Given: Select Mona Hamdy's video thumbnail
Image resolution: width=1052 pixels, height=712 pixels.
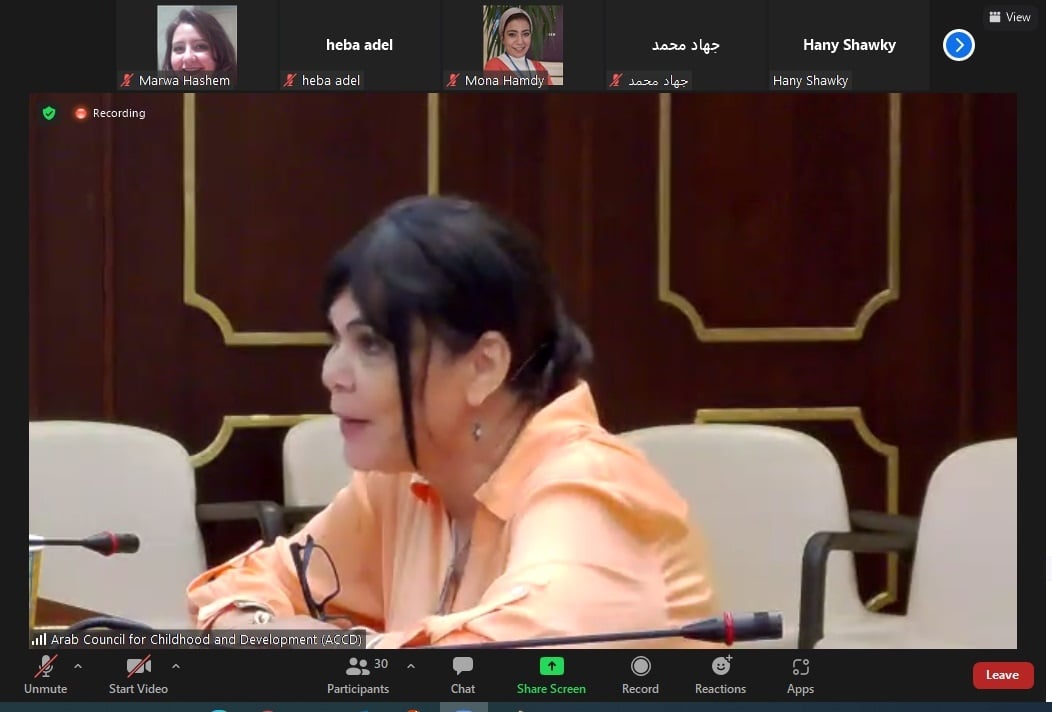Looking at the screenshot, I should click(x=523, y=45).
